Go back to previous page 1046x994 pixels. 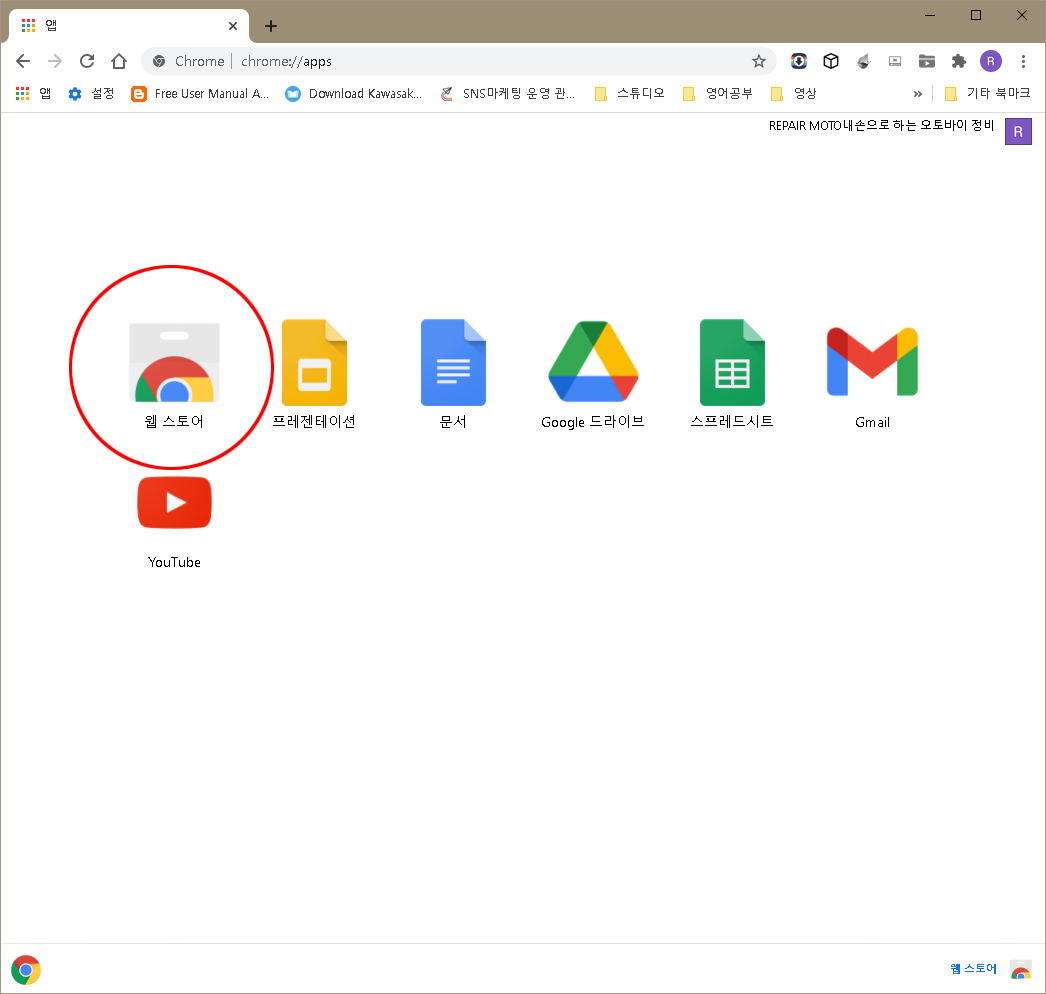(23, 61)
